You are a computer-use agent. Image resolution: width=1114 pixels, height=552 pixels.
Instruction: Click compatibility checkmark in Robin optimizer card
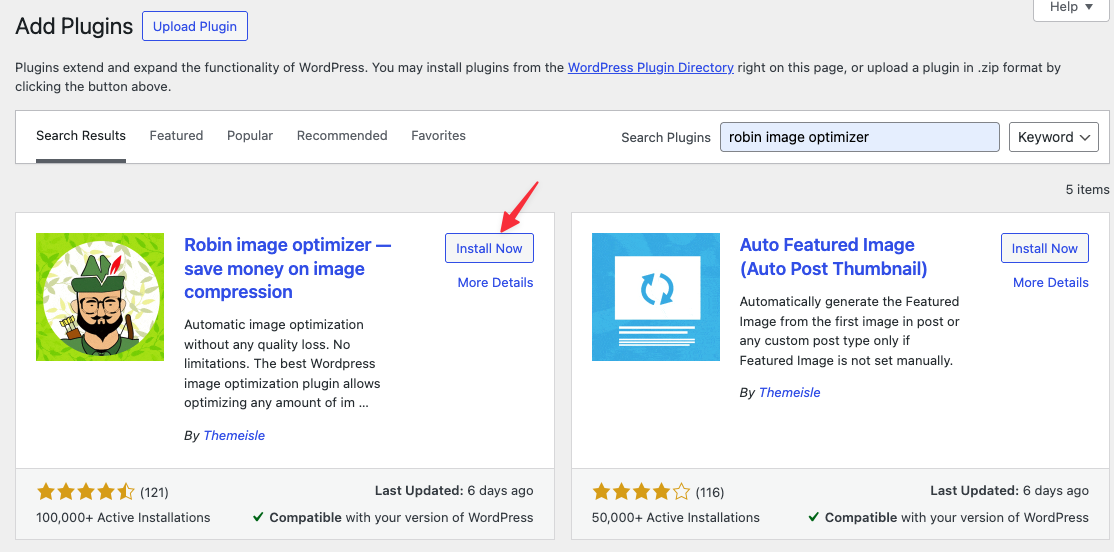click(259, 517)
